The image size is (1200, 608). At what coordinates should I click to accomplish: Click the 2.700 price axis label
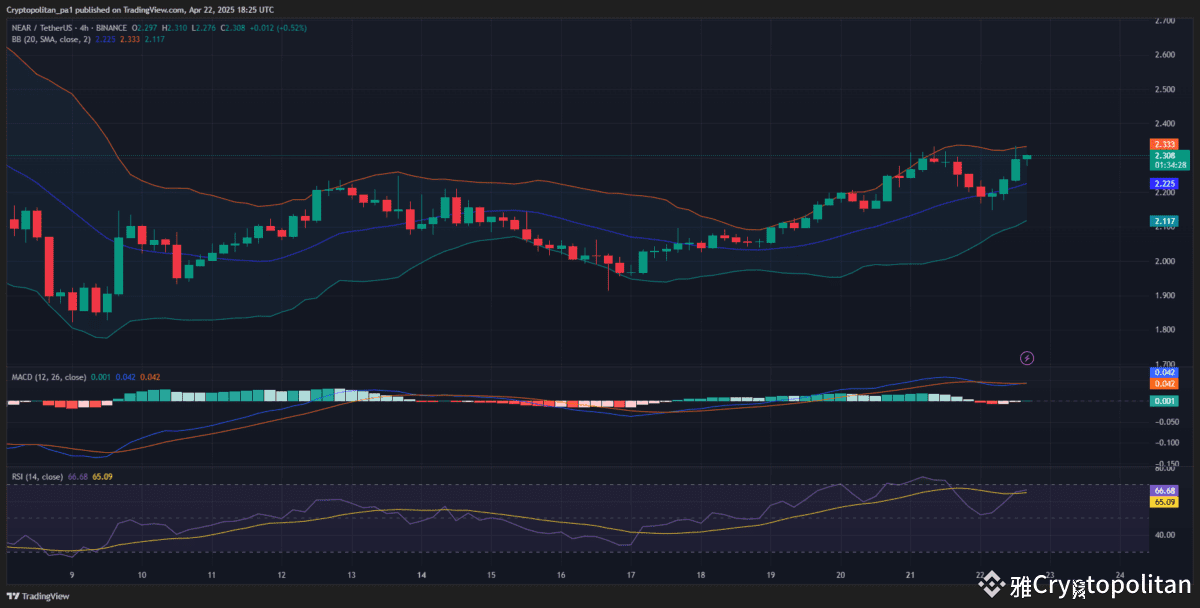tap(1164, 20)
